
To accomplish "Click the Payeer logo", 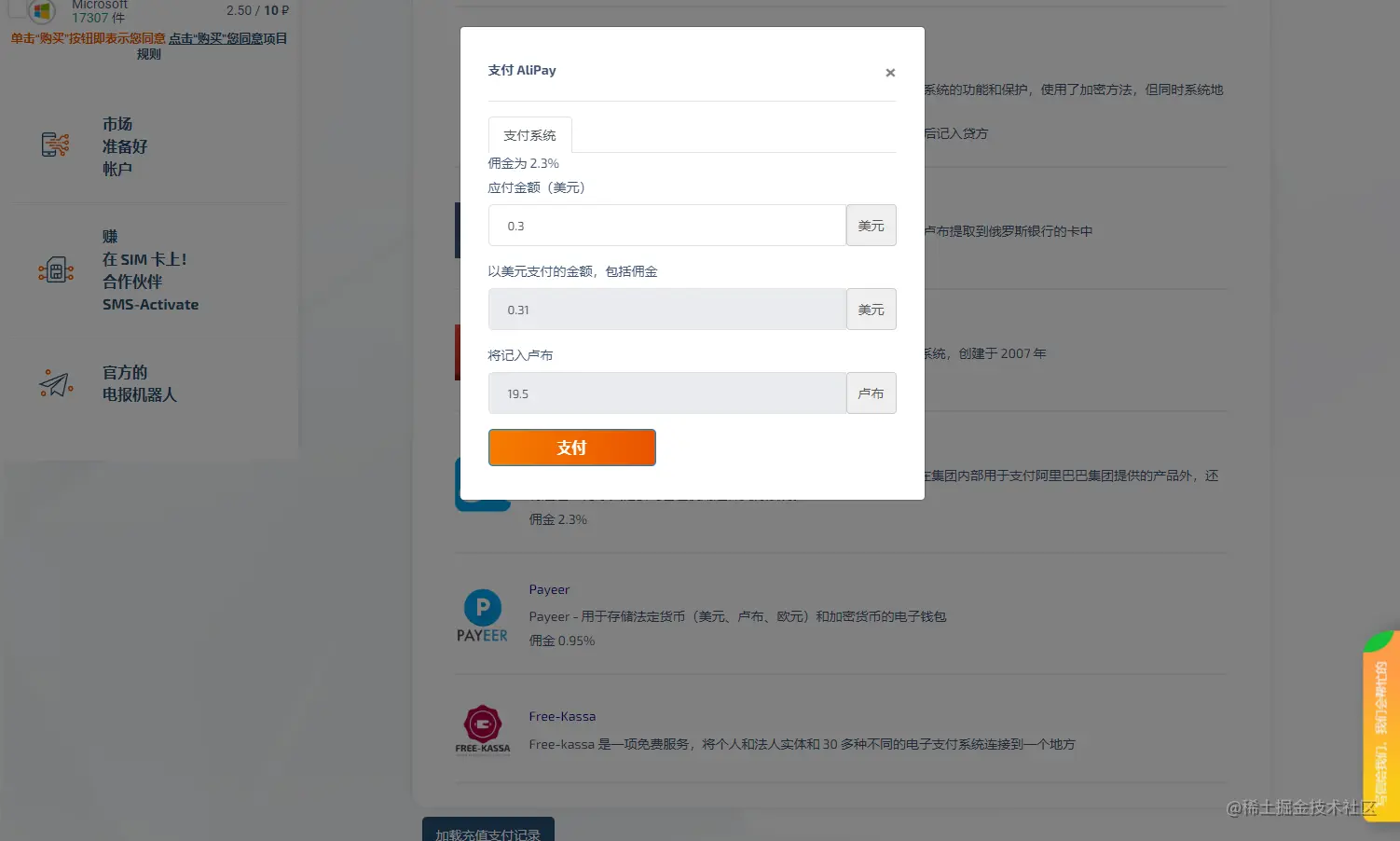I will point(482,615).
